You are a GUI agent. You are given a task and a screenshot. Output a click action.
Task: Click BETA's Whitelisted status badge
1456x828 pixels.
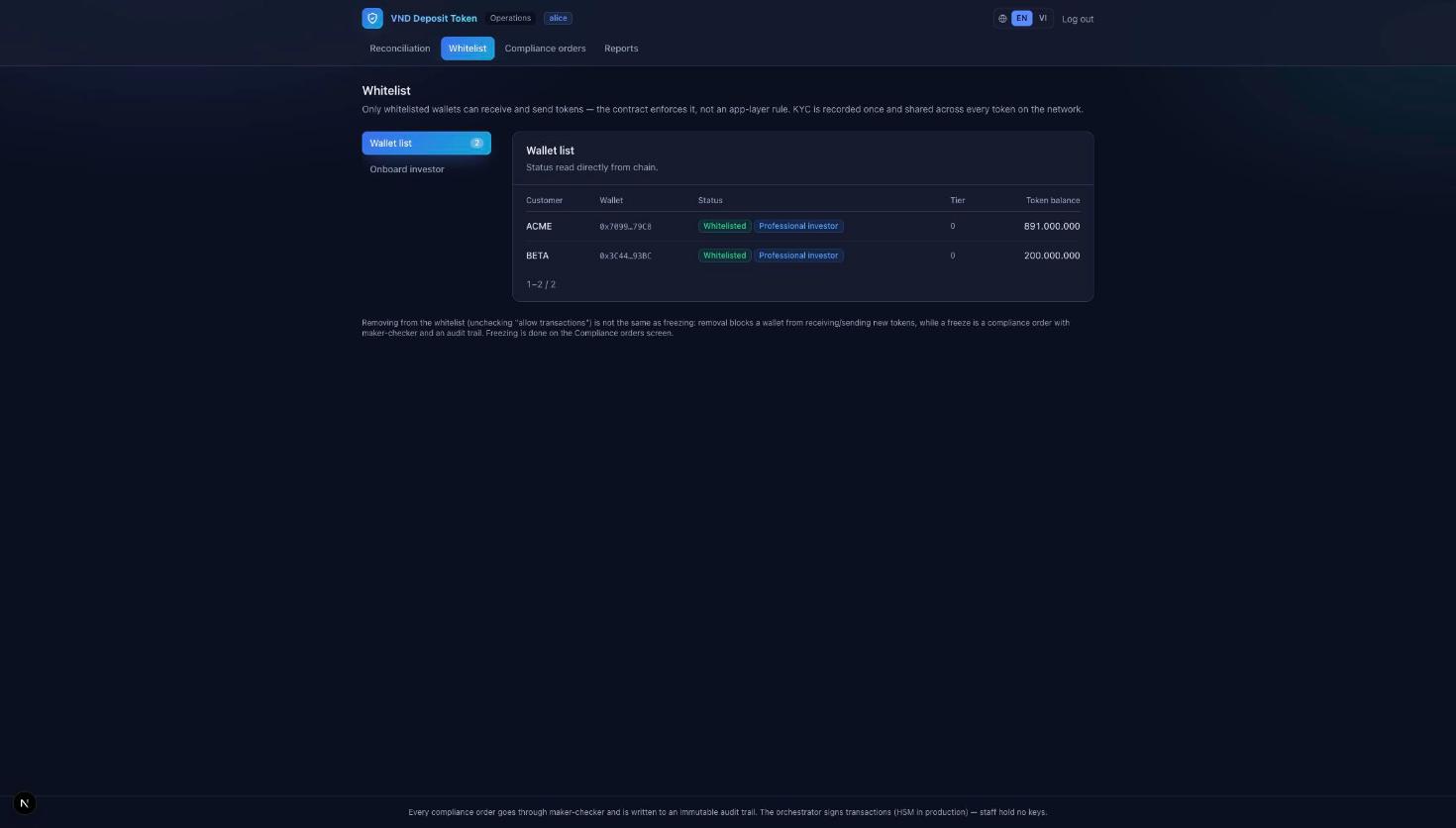[724, 256]
